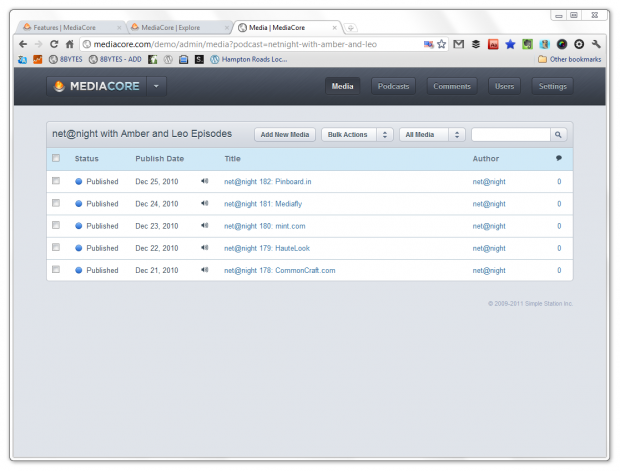
Task: Click the Publish Date column header
Action: (x=159, y=159)
